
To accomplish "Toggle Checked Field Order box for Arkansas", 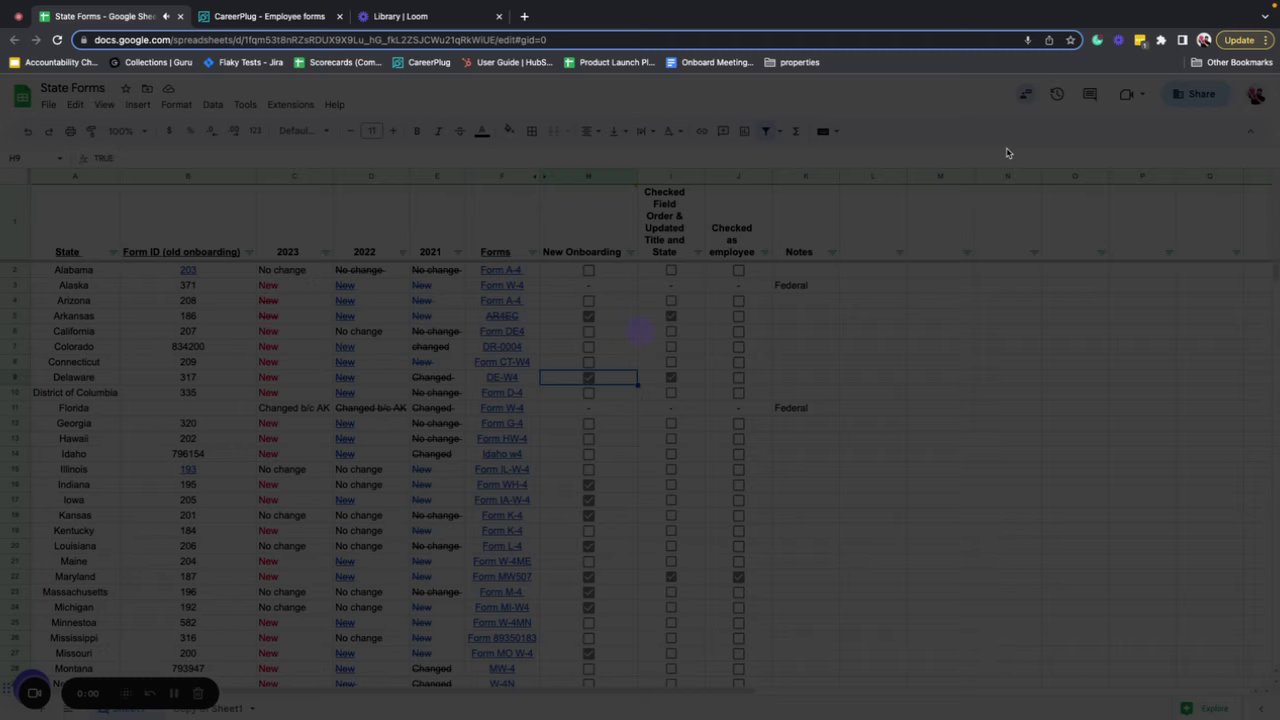I will [671, 316].
